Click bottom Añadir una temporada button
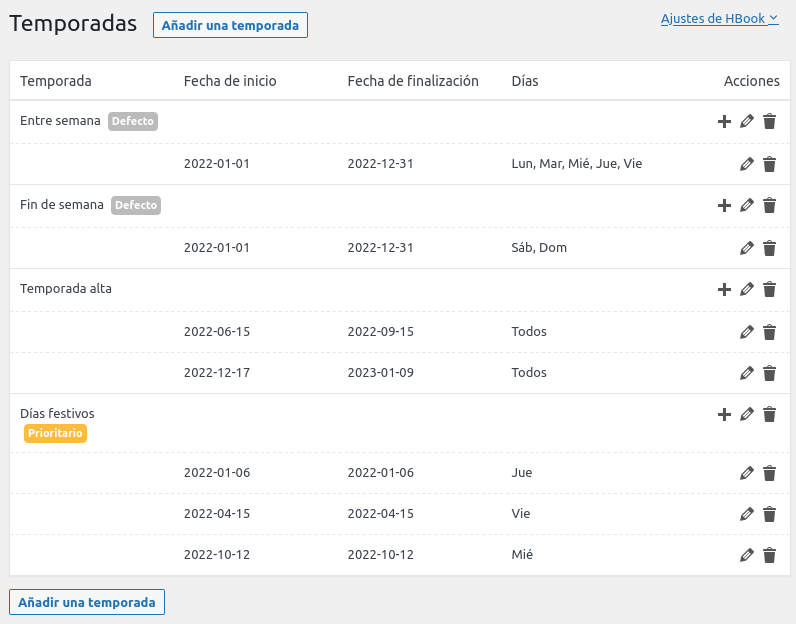The image size is (796, 624). coord(87,602)
